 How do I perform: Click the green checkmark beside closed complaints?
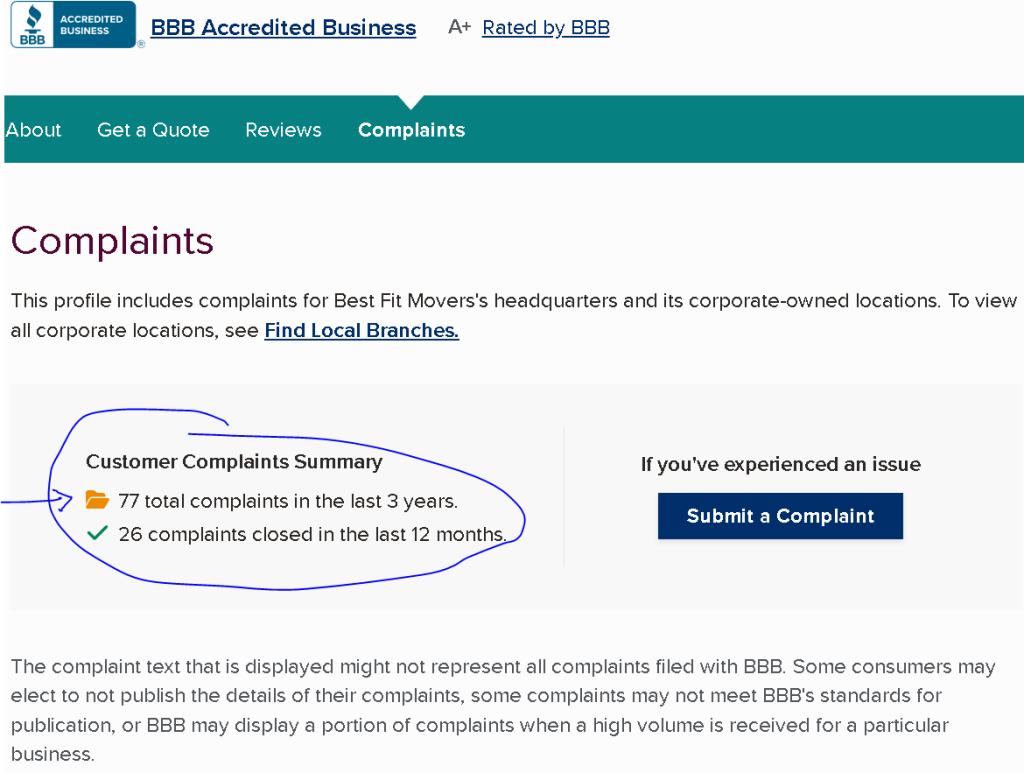pos(97,534)
